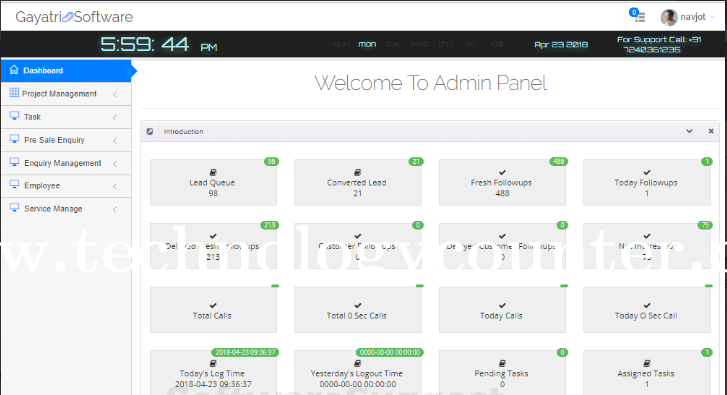Click the 75 badge on Not Interested tile
The width and height of the screenshot is (727, 395).
coord(705,225)
